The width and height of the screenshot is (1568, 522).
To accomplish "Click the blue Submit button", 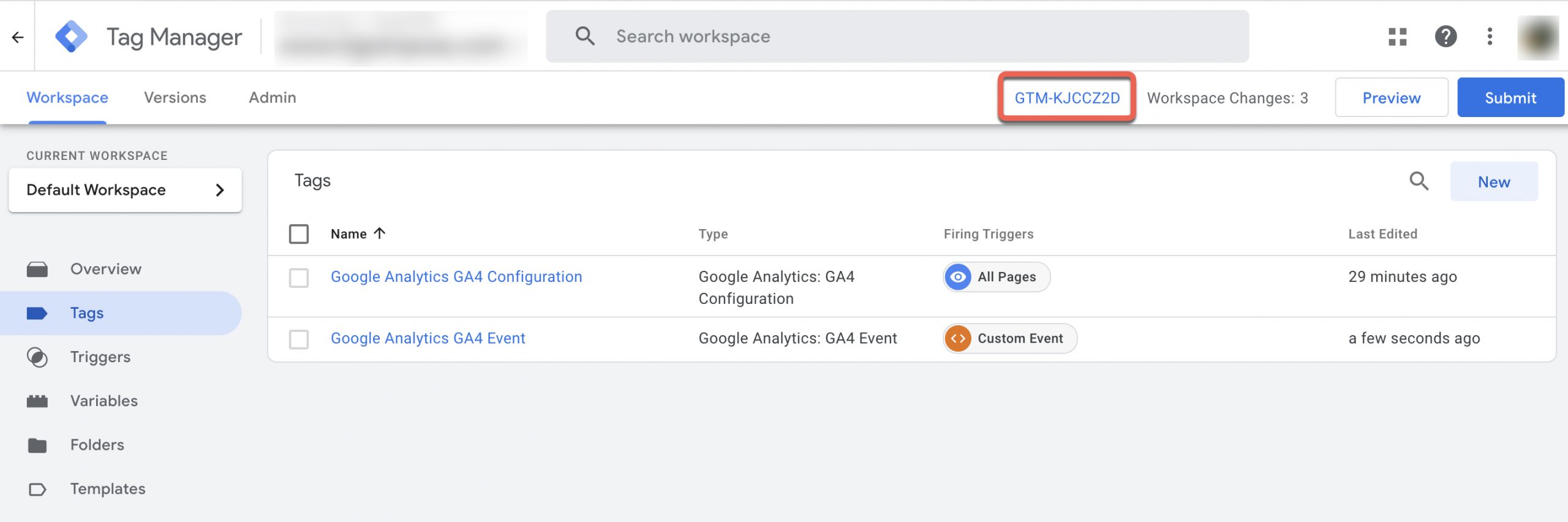I will click(1510, 98).
